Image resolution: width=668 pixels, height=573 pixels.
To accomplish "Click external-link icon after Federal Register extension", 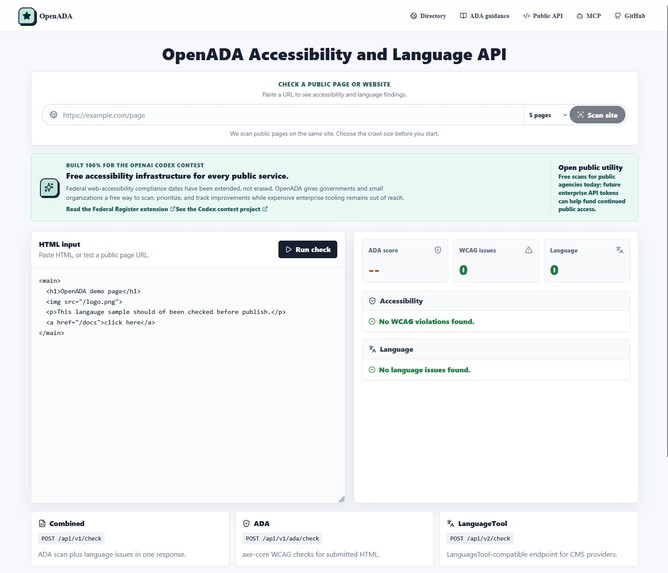I will point(173,209).
